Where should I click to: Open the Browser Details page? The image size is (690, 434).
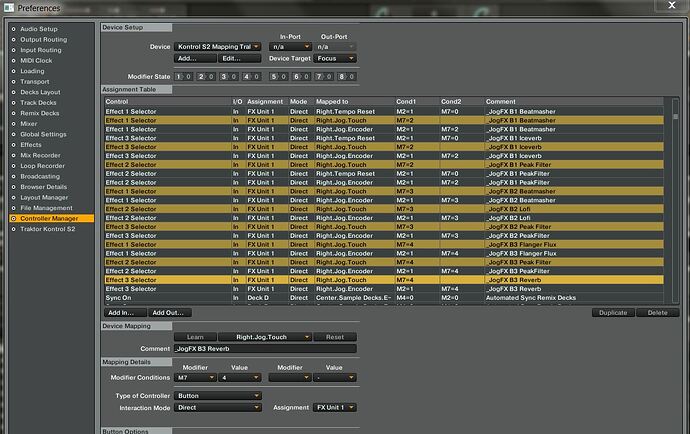[43, 186]
